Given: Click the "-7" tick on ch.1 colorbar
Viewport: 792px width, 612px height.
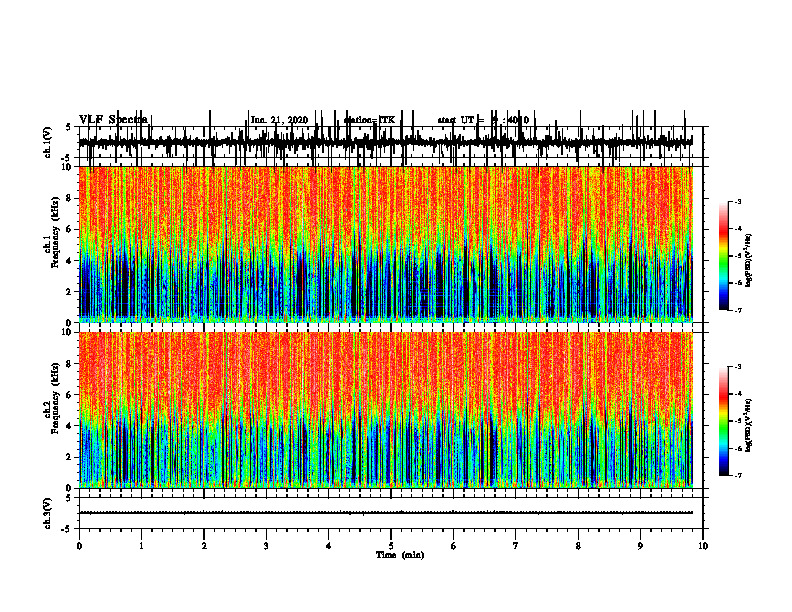Looking at the screenshot, I should pyautogui.click(x=738, y=310).
